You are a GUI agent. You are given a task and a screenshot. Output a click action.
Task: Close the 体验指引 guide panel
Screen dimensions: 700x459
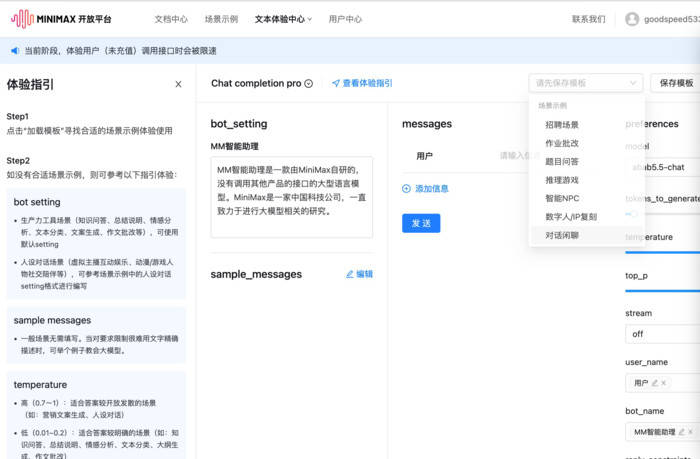[x=178, y=84]
